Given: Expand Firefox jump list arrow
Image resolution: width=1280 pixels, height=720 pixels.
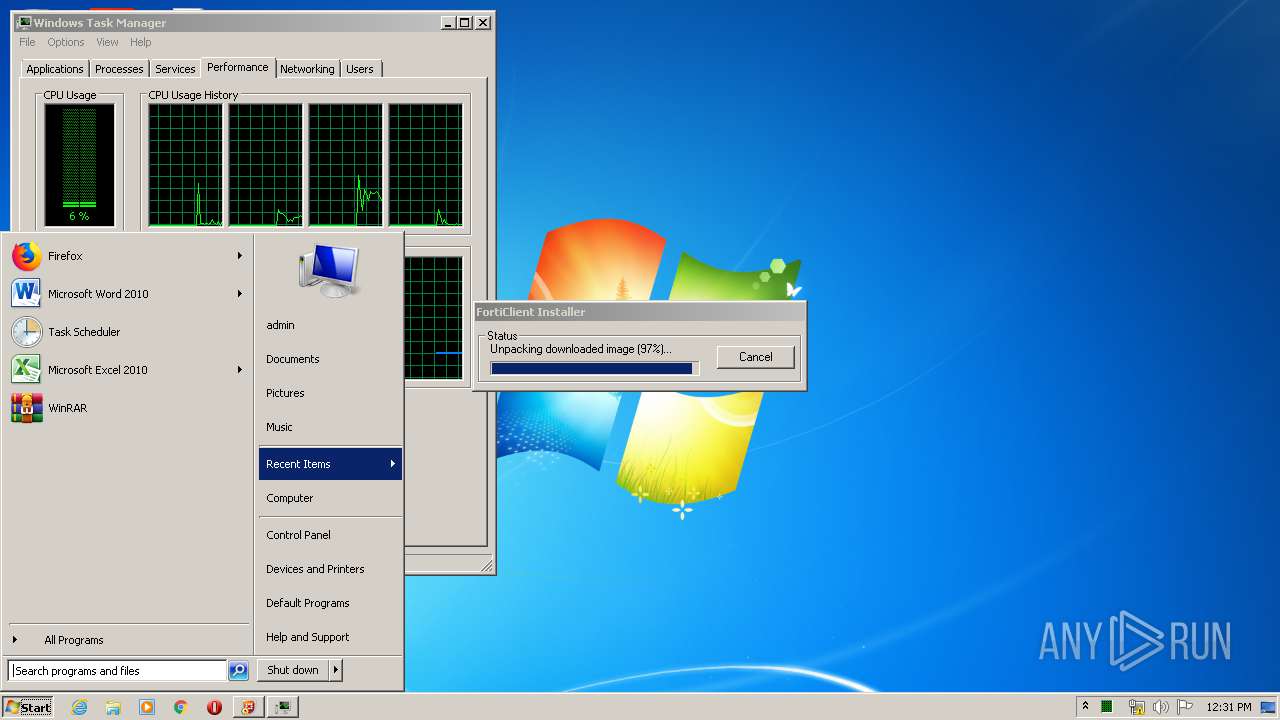Looking at the screenshot, I should [240, 256].
